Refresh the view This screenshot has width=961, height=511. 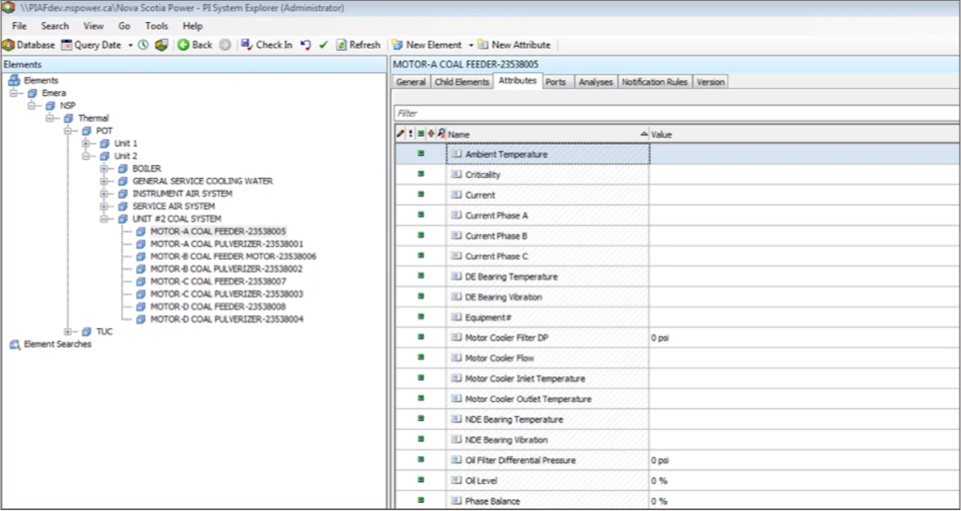tap(358, 45)
